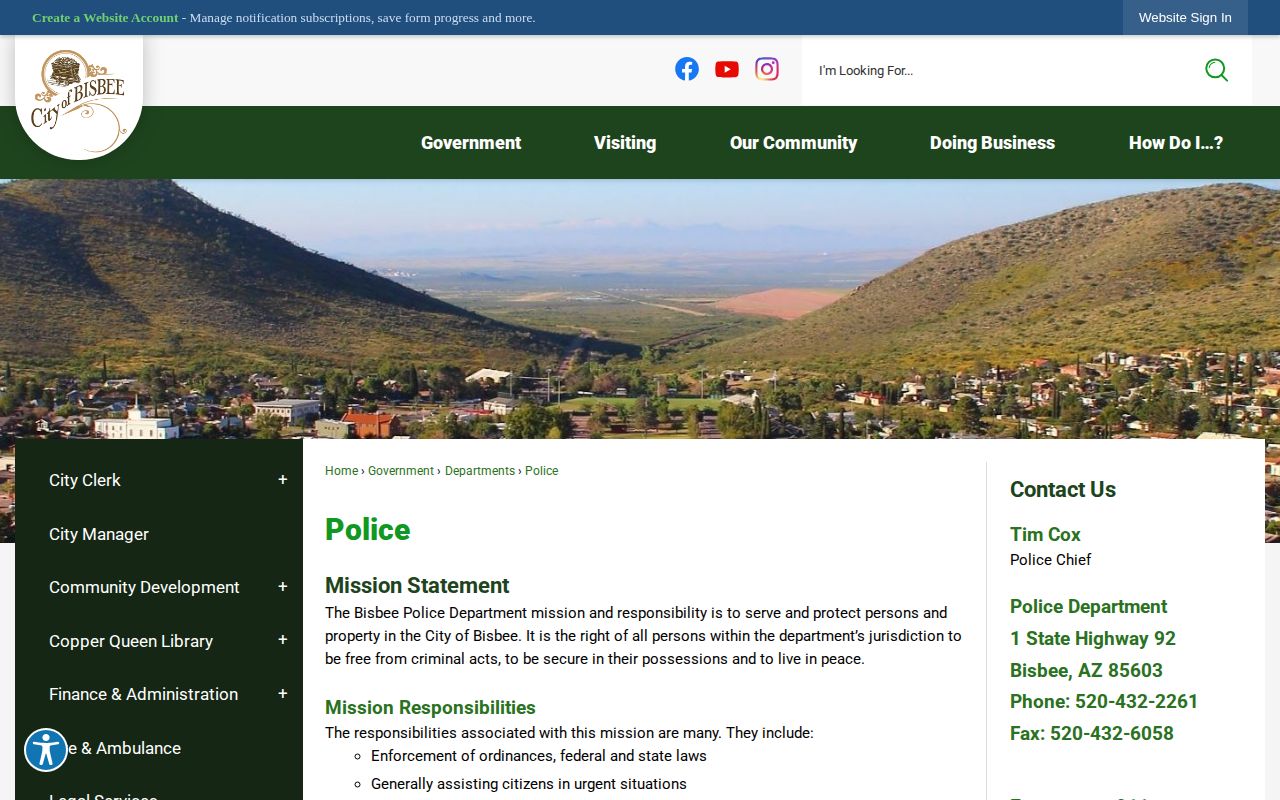The width and height of the screenshot is (1280, 800).
Task: Click the Police Chief title text
Action: pyautogui.click(x=1050, y=560)
